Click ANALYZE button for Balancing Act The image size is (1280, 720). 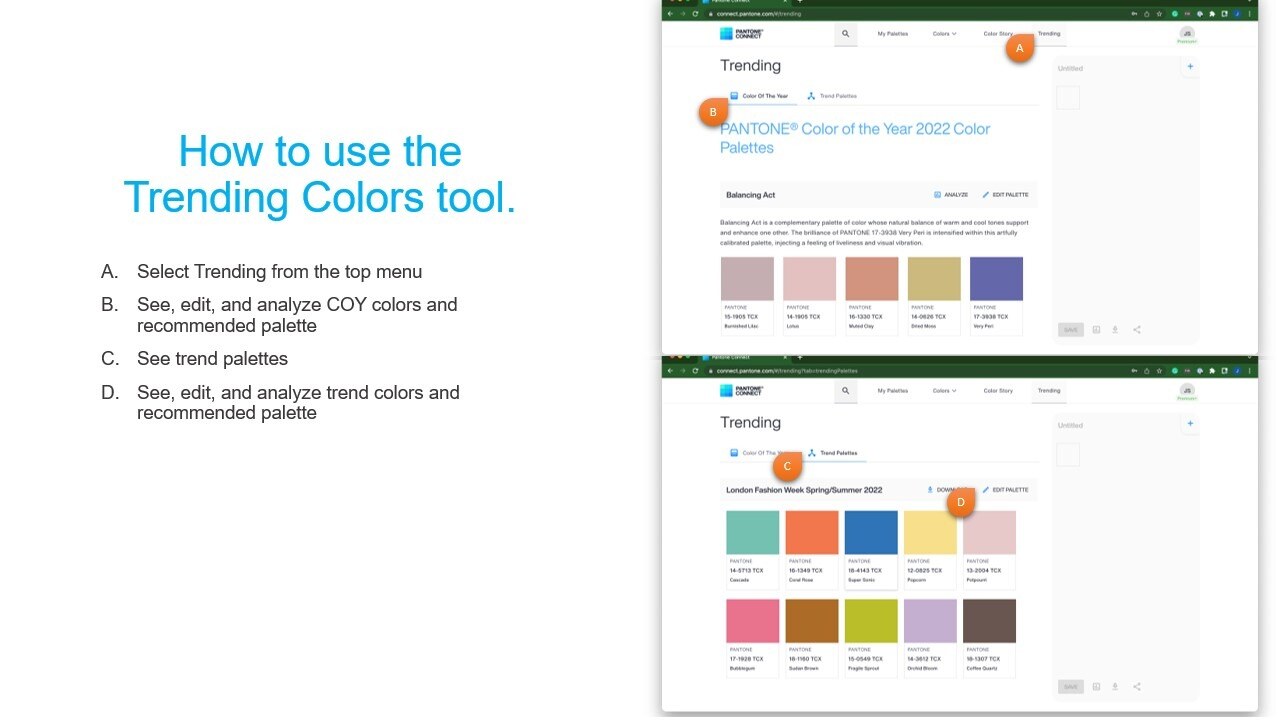(x=951, y=195)
